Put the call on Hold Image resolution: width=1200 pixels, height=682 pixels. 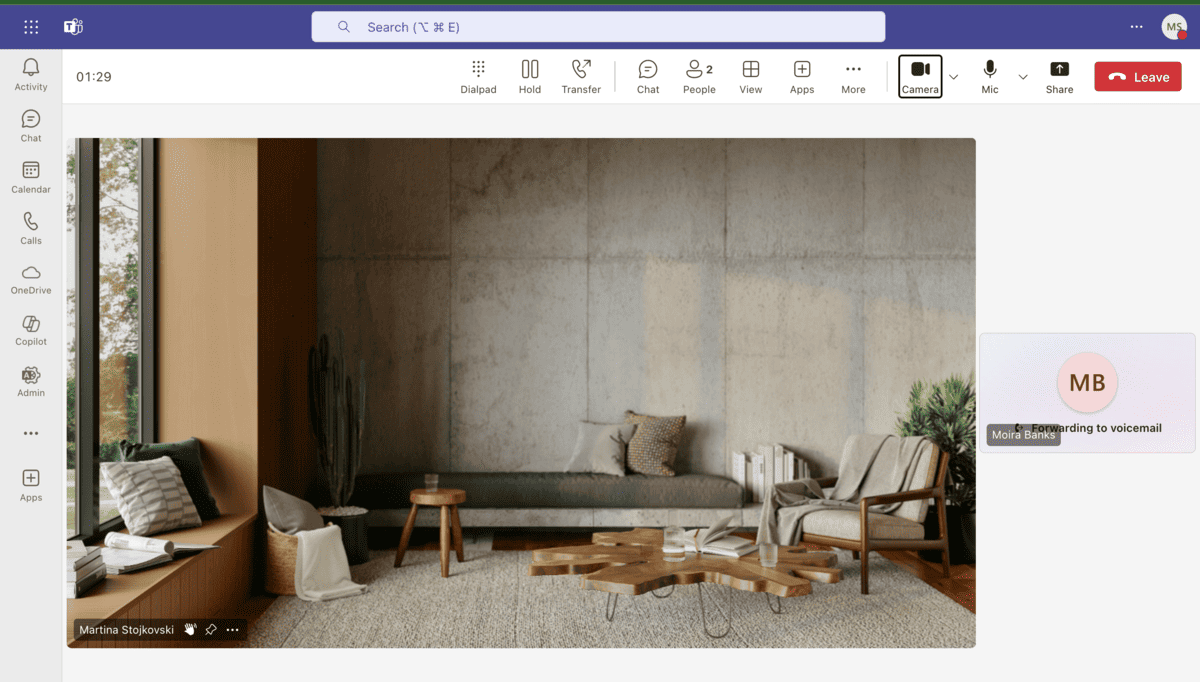529,75
